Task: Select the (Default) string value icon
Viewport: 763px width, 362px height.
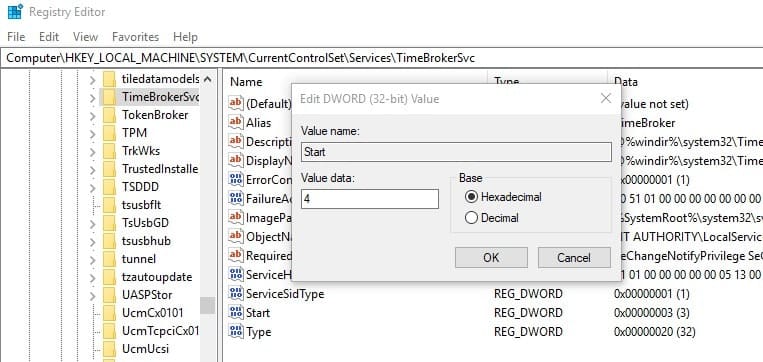Action: point(236,103)
